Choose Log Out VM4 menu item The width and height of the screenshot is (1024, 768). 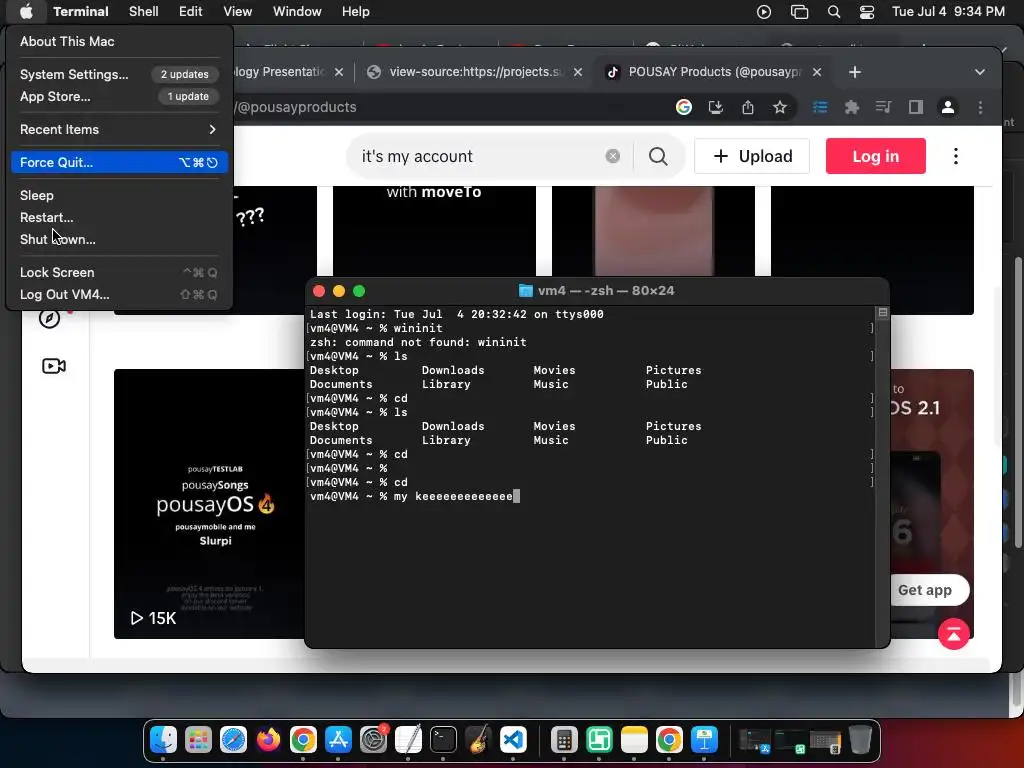pos(119,295)
